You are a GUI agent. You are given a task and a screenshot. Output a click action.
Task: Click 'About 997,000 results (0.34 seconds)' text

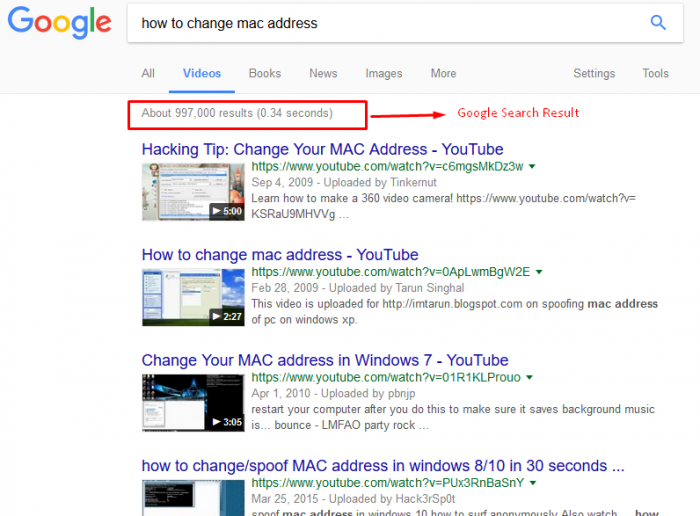(x=237, y=113)
